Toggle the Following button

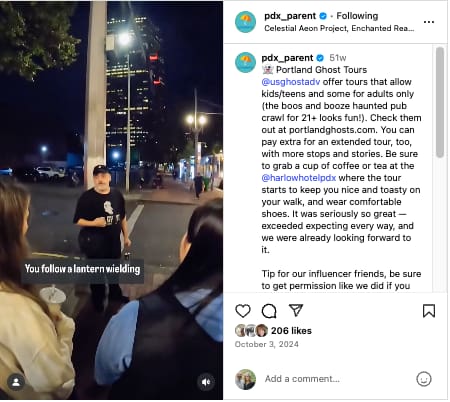357,16
